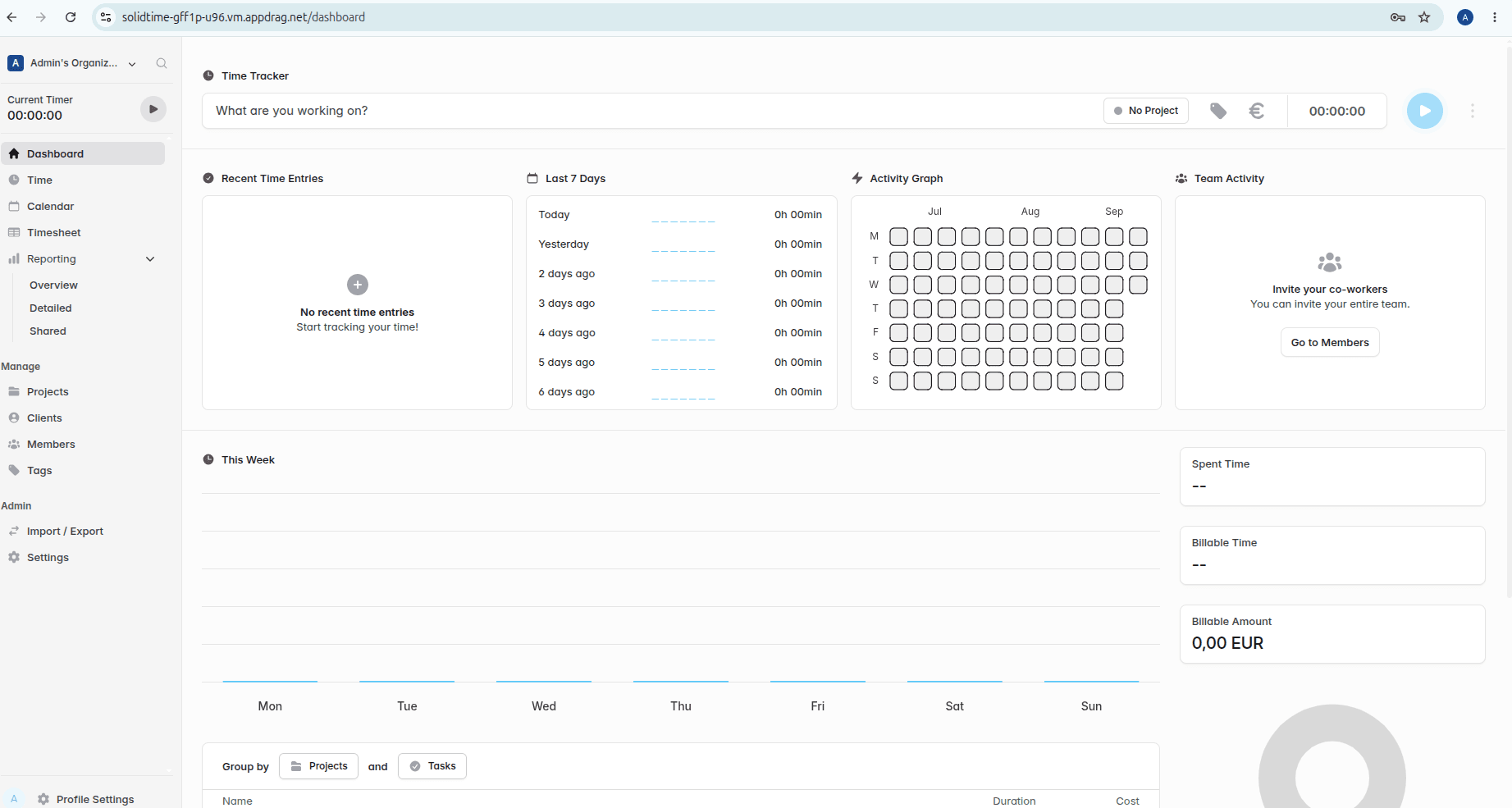Go to Dashboard in the sidebar
Screen dimensions: 1512x808
[x=84, y=153]
